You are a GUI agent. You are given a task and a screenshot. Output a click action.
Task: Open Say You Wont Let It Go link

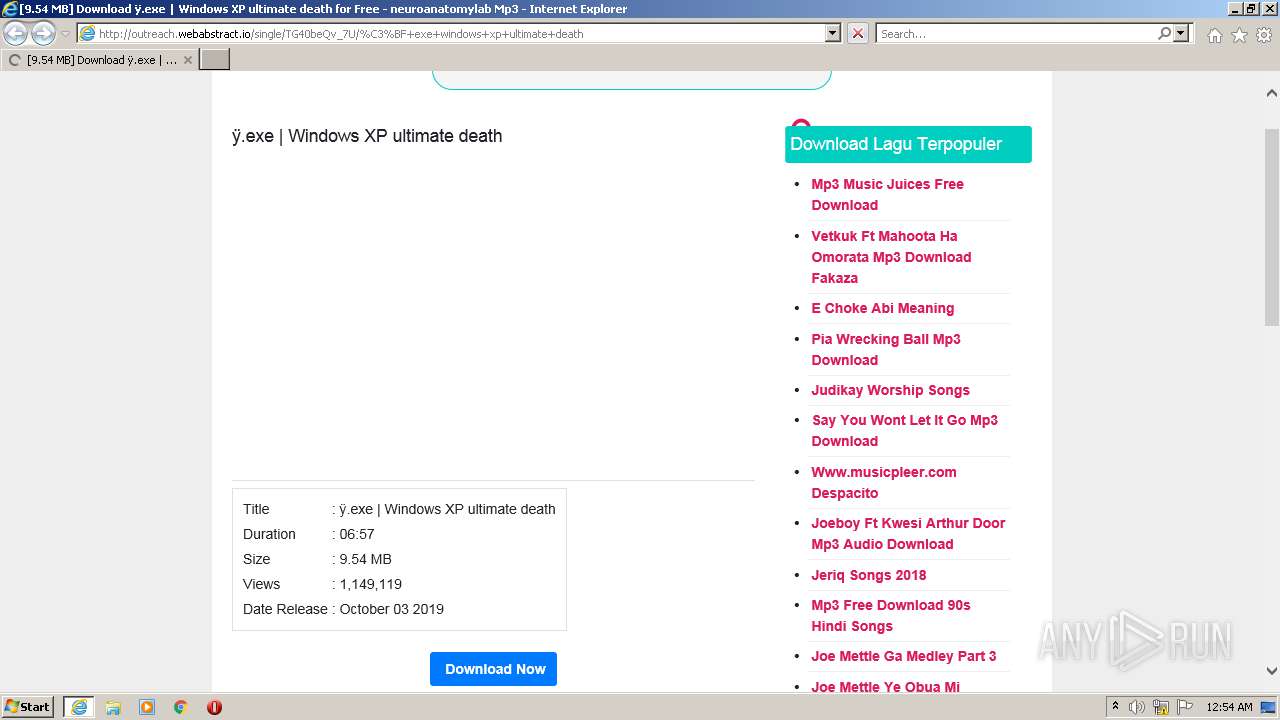[904, 430]
